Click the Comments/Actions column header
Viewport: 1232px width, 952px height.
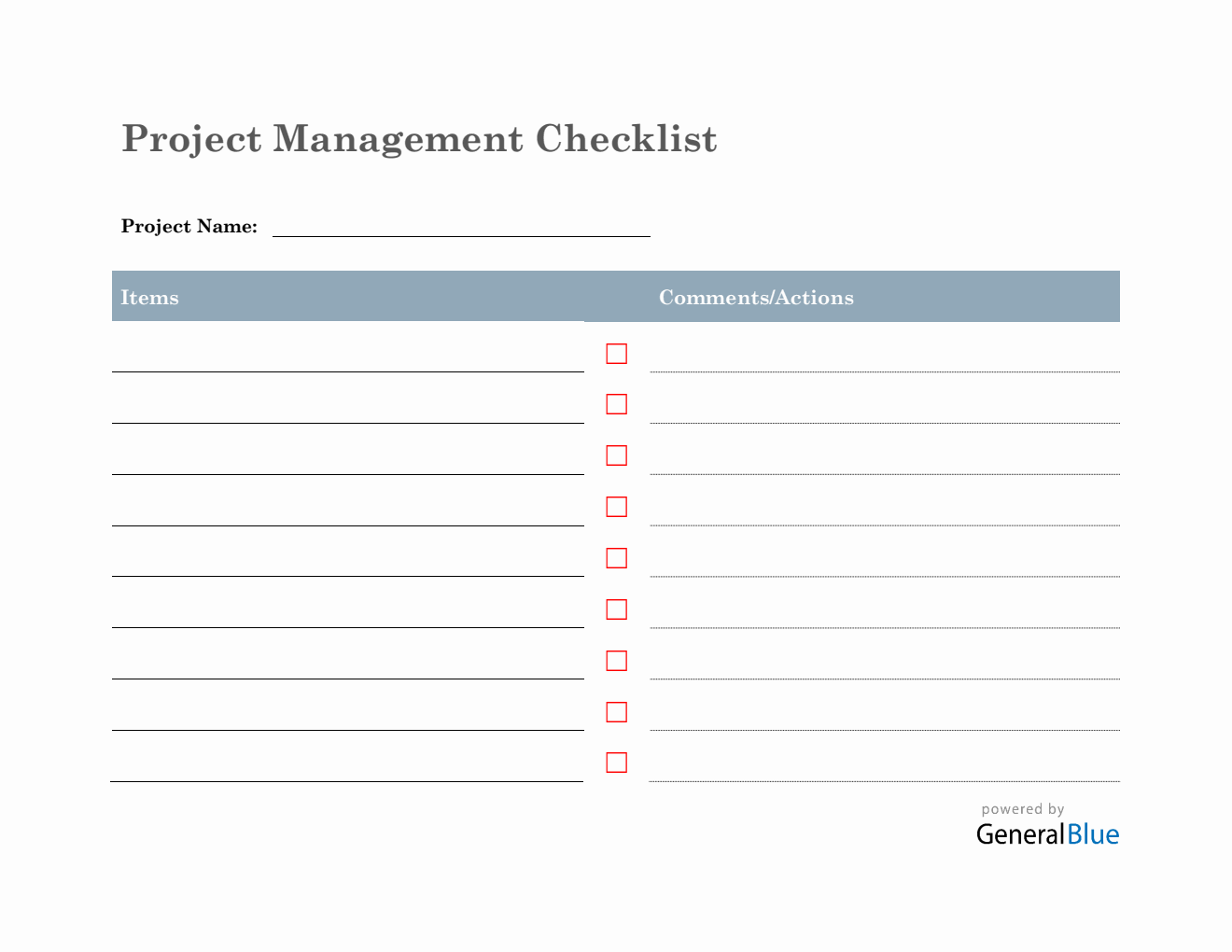tap(756, 298)
